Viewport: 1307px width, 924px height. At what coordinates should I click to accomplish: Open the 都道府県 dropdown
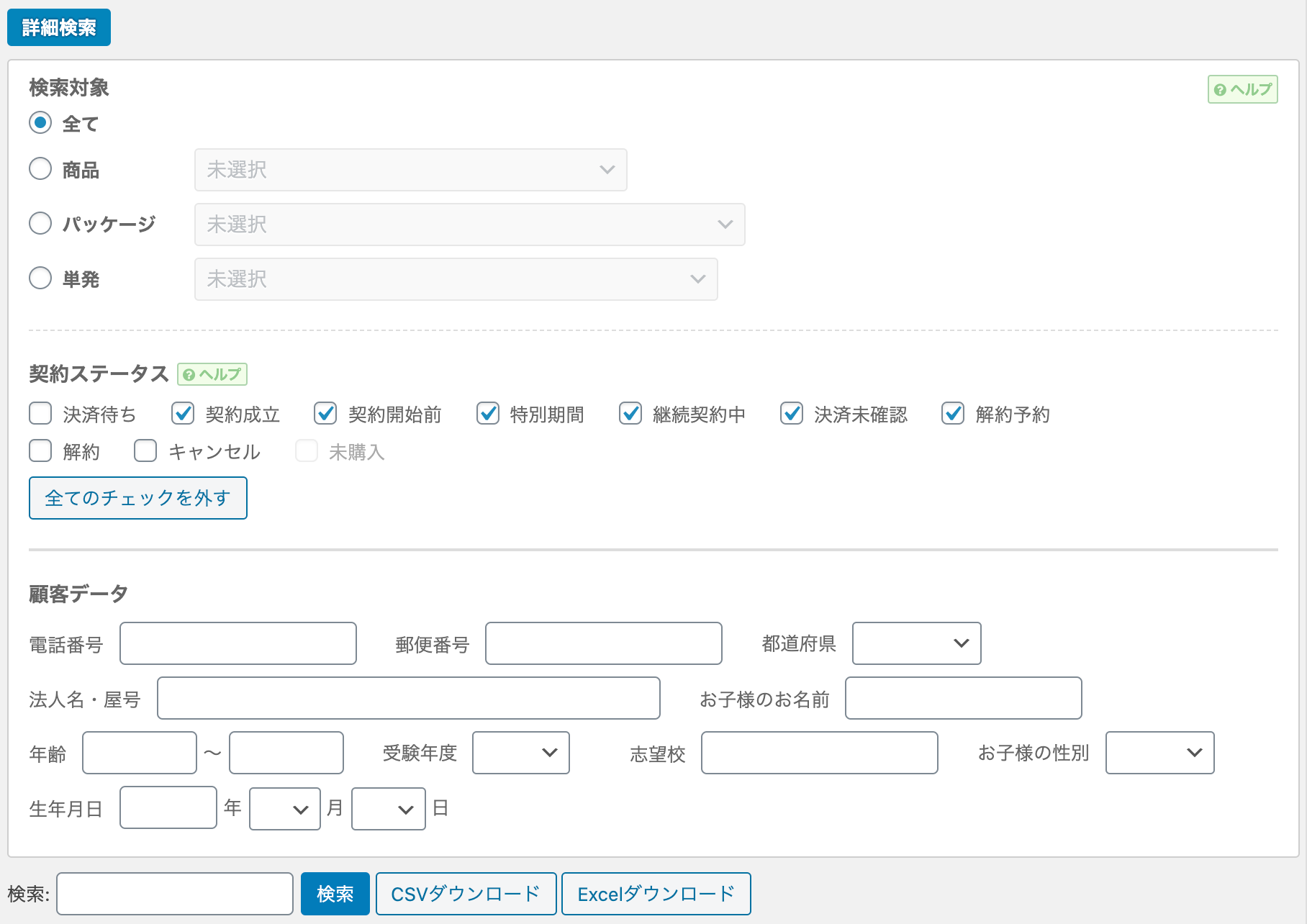click(916, 643)
